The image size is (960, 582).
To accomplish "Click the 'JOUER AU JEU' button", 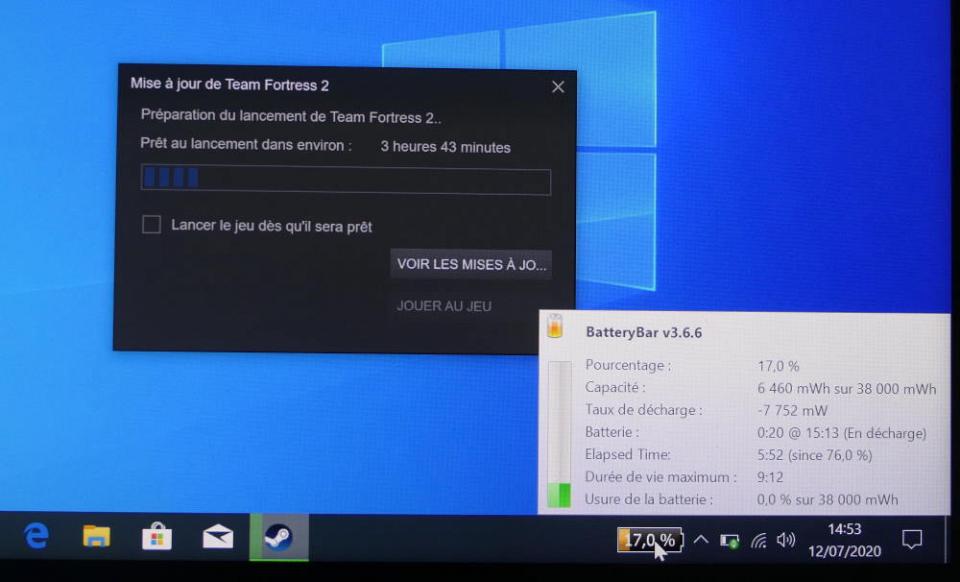I will pos(444,305).
